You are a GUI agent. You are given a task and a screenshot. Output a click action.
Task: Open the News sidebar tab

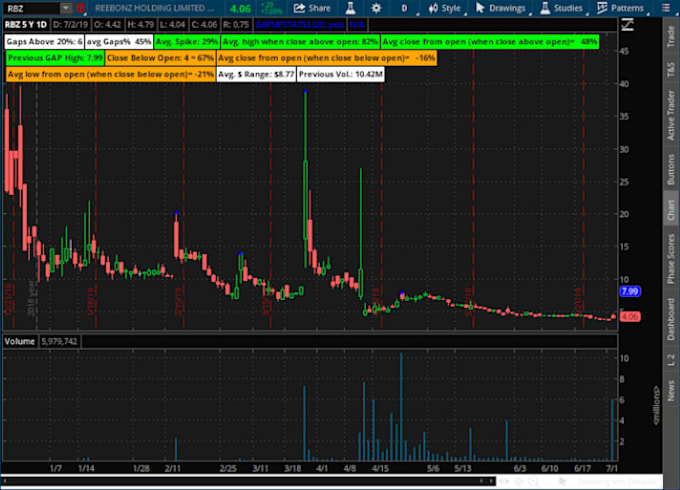[671, 390]
